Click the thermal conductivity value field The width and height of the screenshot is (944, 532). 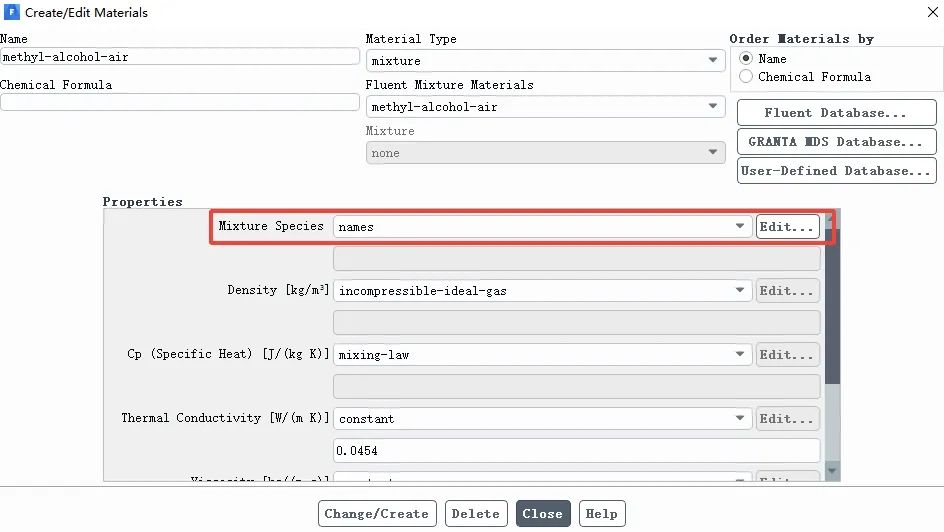pos(576,451)
